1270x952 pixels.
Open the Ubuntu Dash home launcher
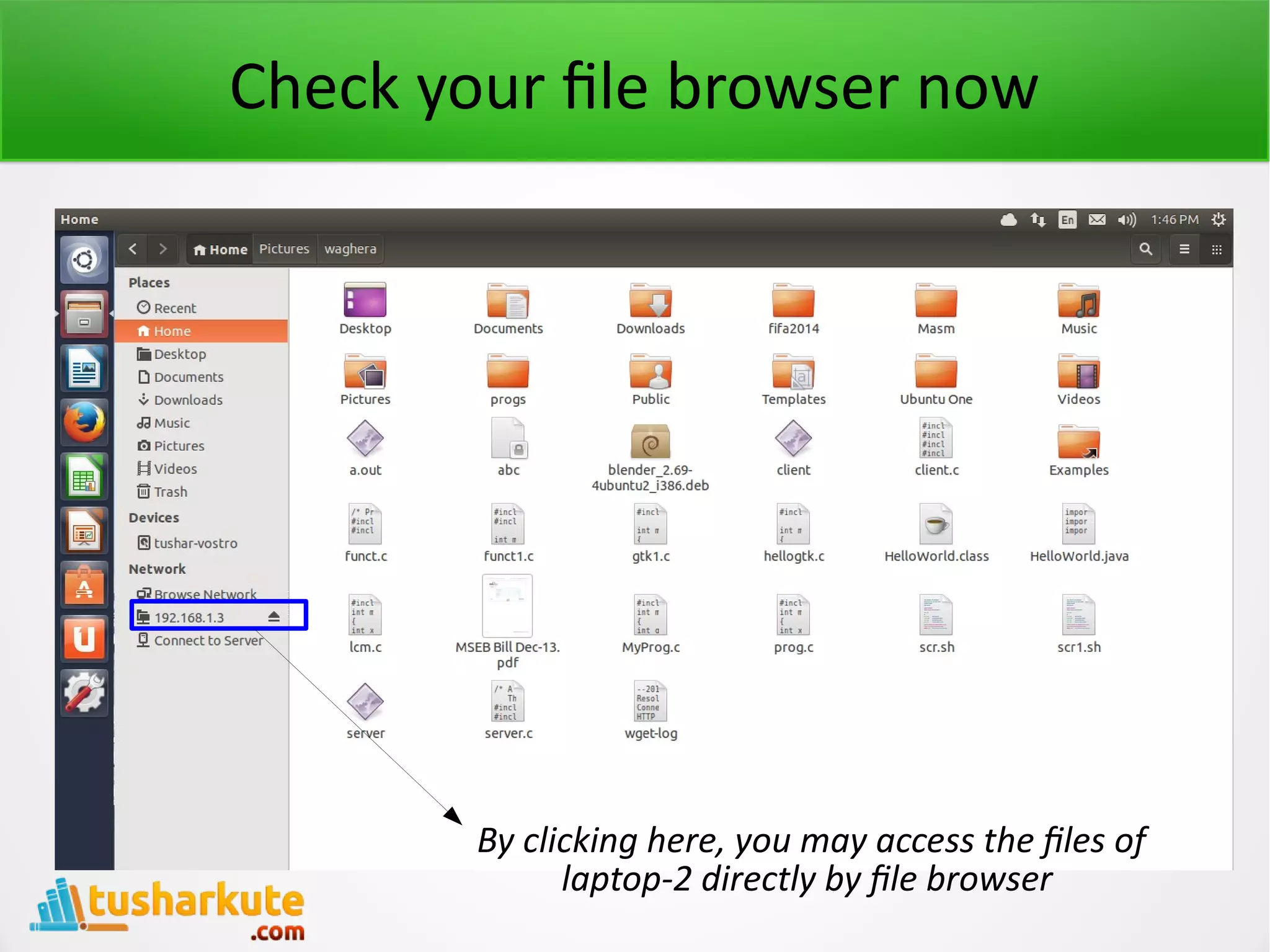84,260
